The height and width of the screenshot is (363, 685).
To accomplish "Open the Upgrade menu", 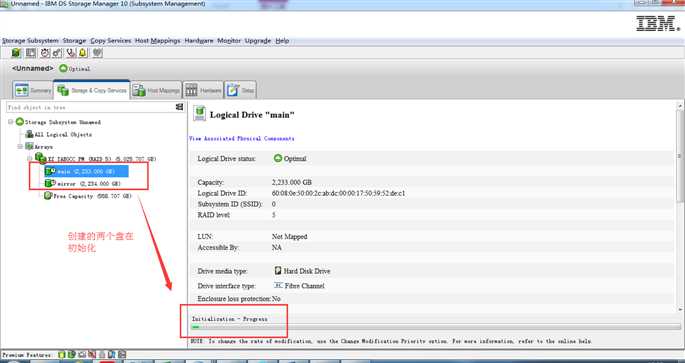I will point(258,41).
